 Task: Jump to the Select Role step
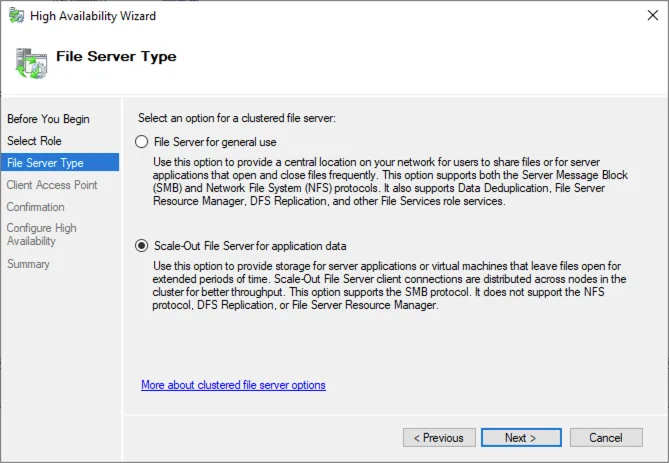tap(34, 141)
